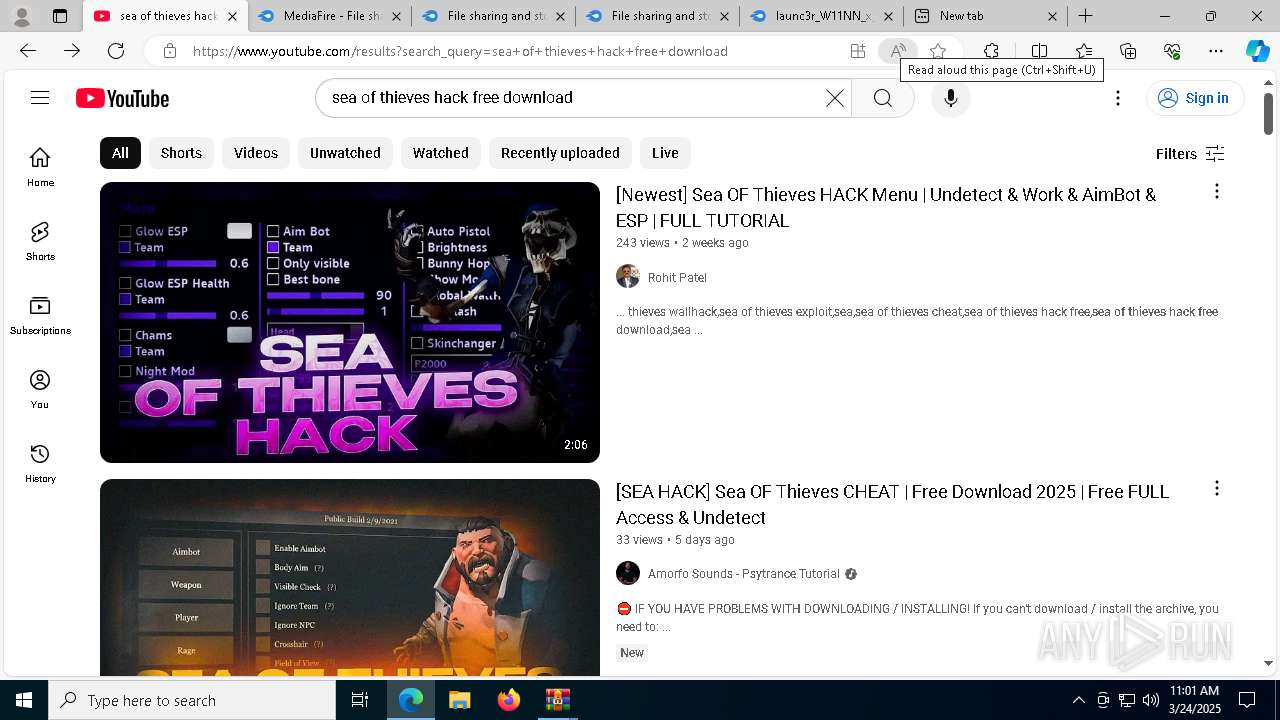The image size is (1280, 720).
Task: Click the browser address bar URL
Action: point(460,51)
